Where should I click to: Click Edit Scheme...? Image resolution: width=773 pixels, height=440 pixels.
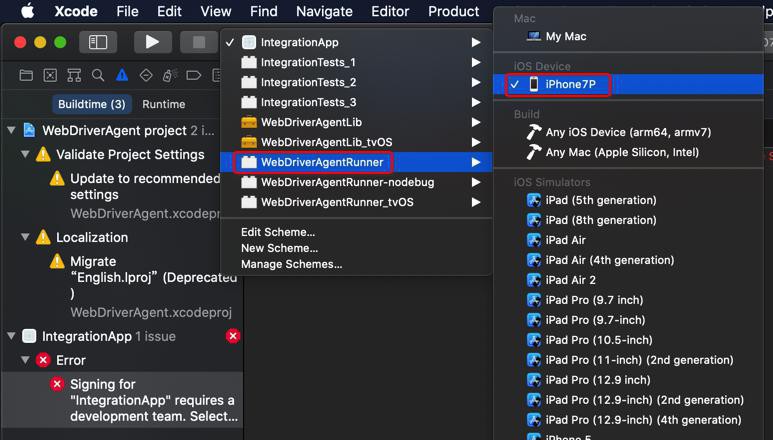pyautogui.click(x=278, y=232)
